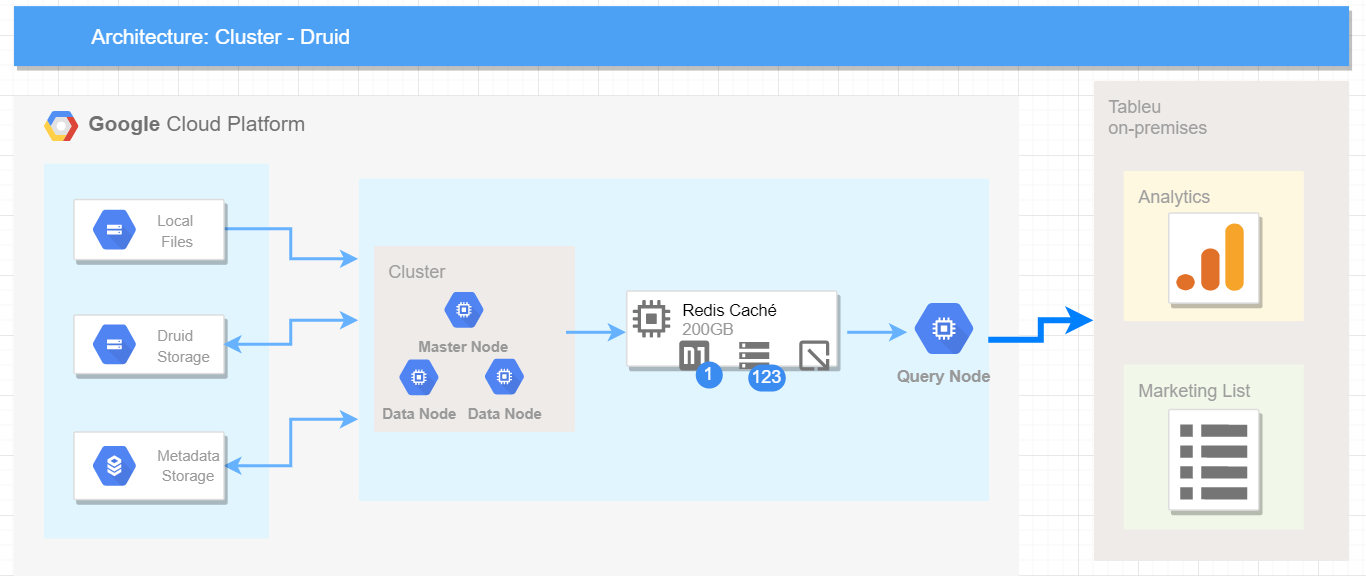Click the Cluster group heading
This screenshot has height=576, width=1366.
(x=417, y=272)
